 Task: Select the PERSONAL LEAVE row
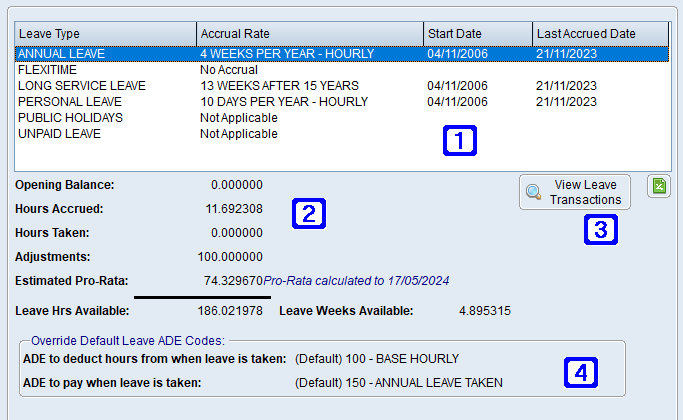[342, 102]
